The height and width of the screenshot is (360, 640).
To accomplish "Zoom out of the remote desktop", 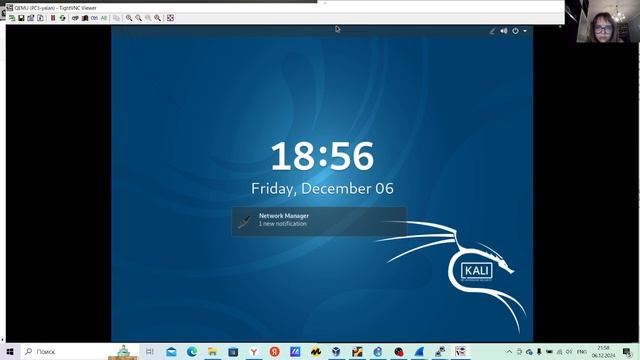I will [x=138, y=18].
